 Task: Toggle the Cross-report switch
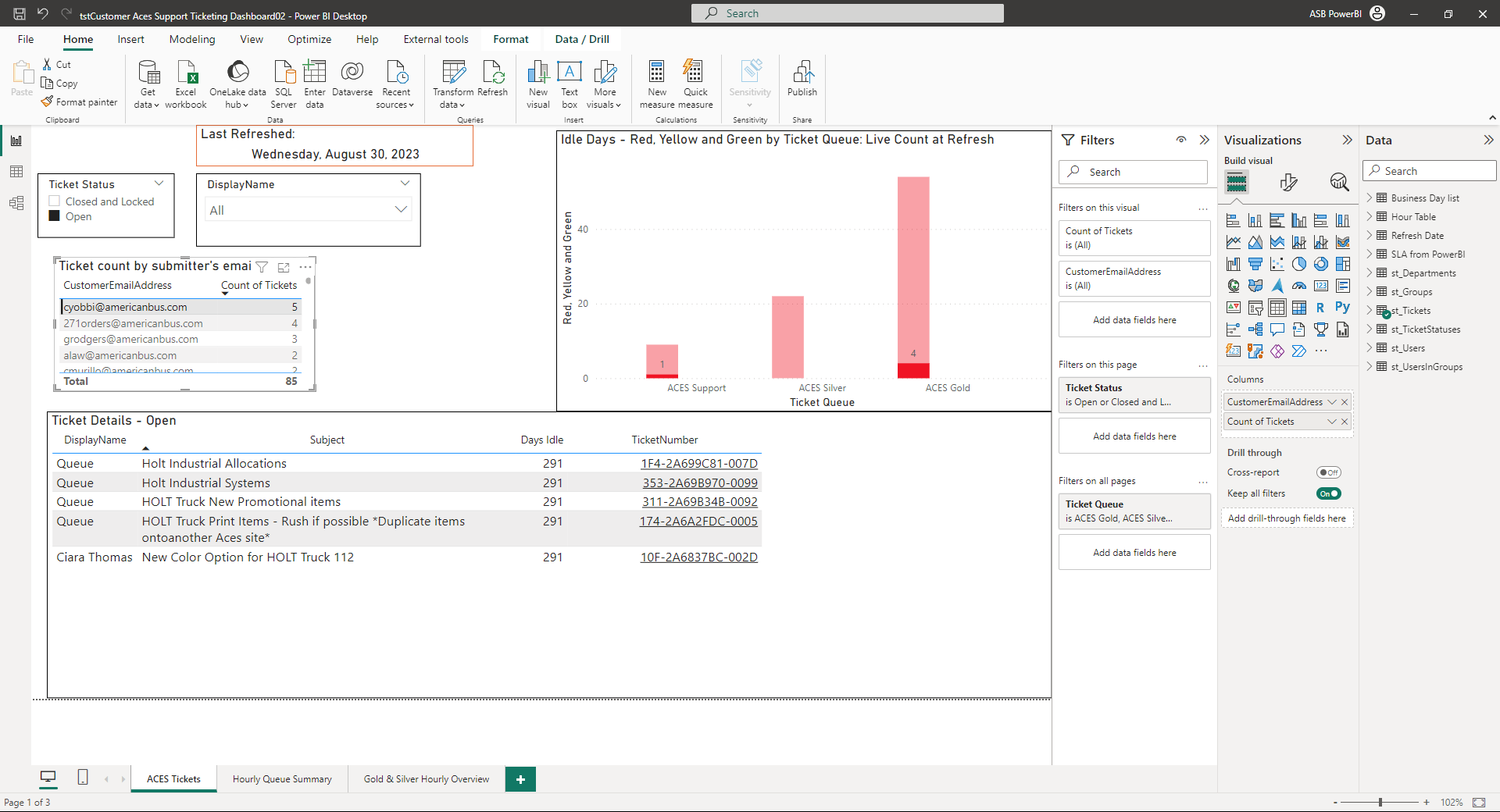(x=1328, y=472)
